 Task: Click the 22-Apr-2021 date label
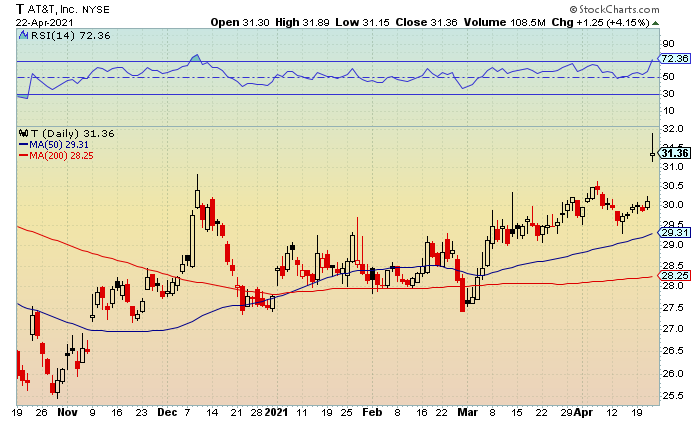tap(45, 22)
